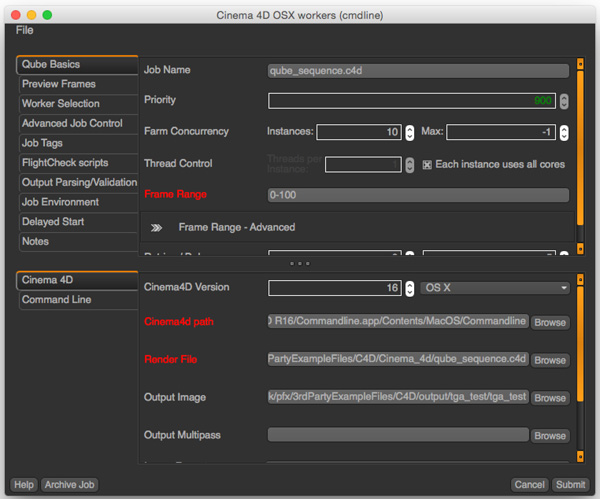Open Output Parsing/Validation tab
This screenshot has height=499, width=600.
click(x=78, y=183)
